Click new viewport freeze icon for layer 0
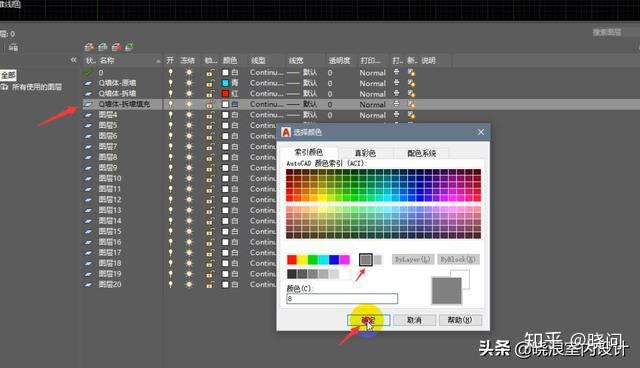The width and height of the screenshot is (640, 368). [x=411, y=73]
